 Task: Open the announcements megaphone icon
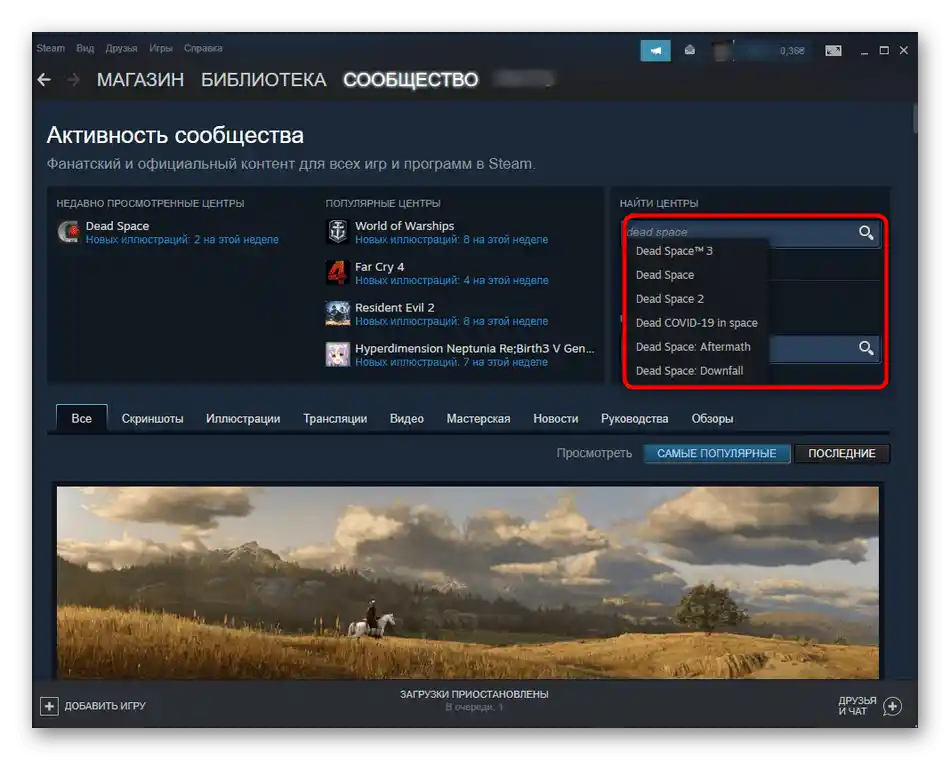pyautogui.click(x=655, y=50)
